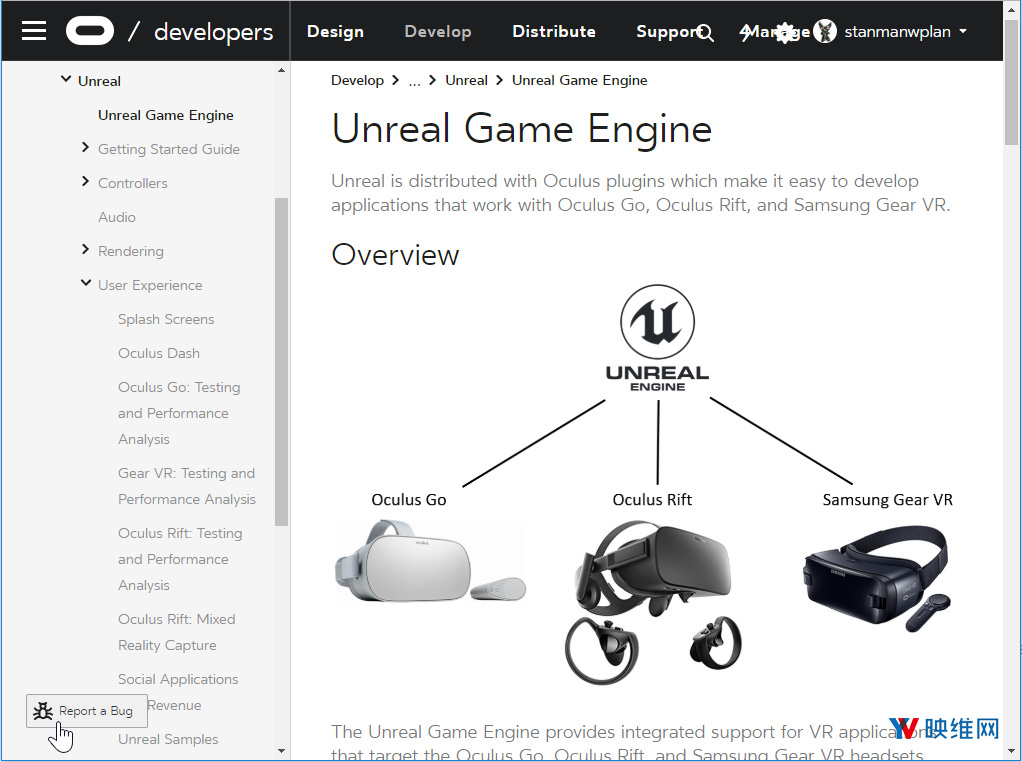Open User Experience in the sidebar
This screenshot has height=762, width=1022.
tap(150, 285)
